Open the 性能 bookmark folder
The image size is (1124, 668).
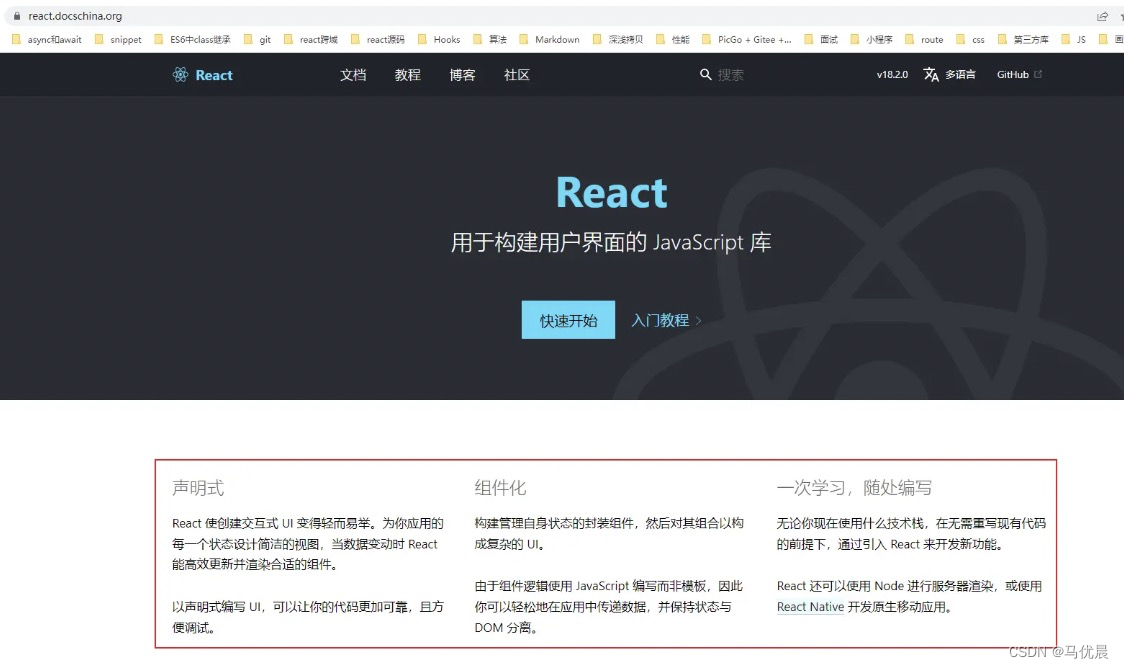coord(672,39)
